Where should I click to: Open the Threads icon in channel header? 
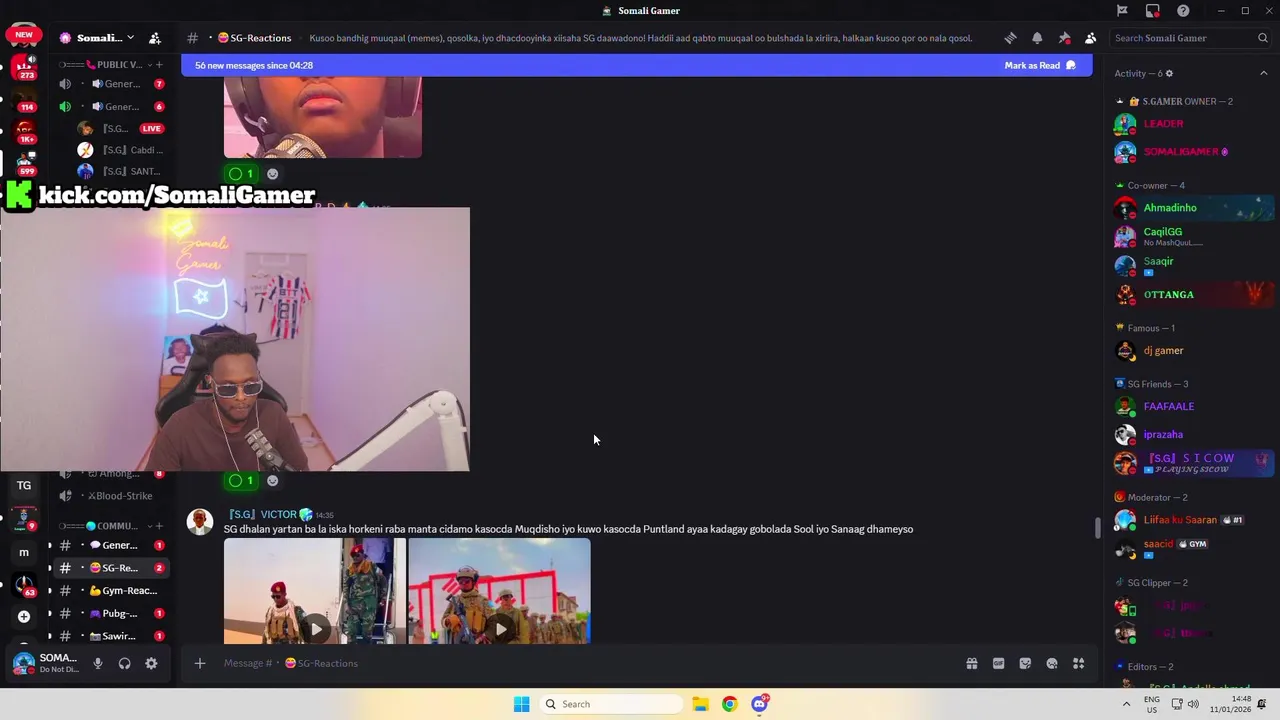[1010, 38]
